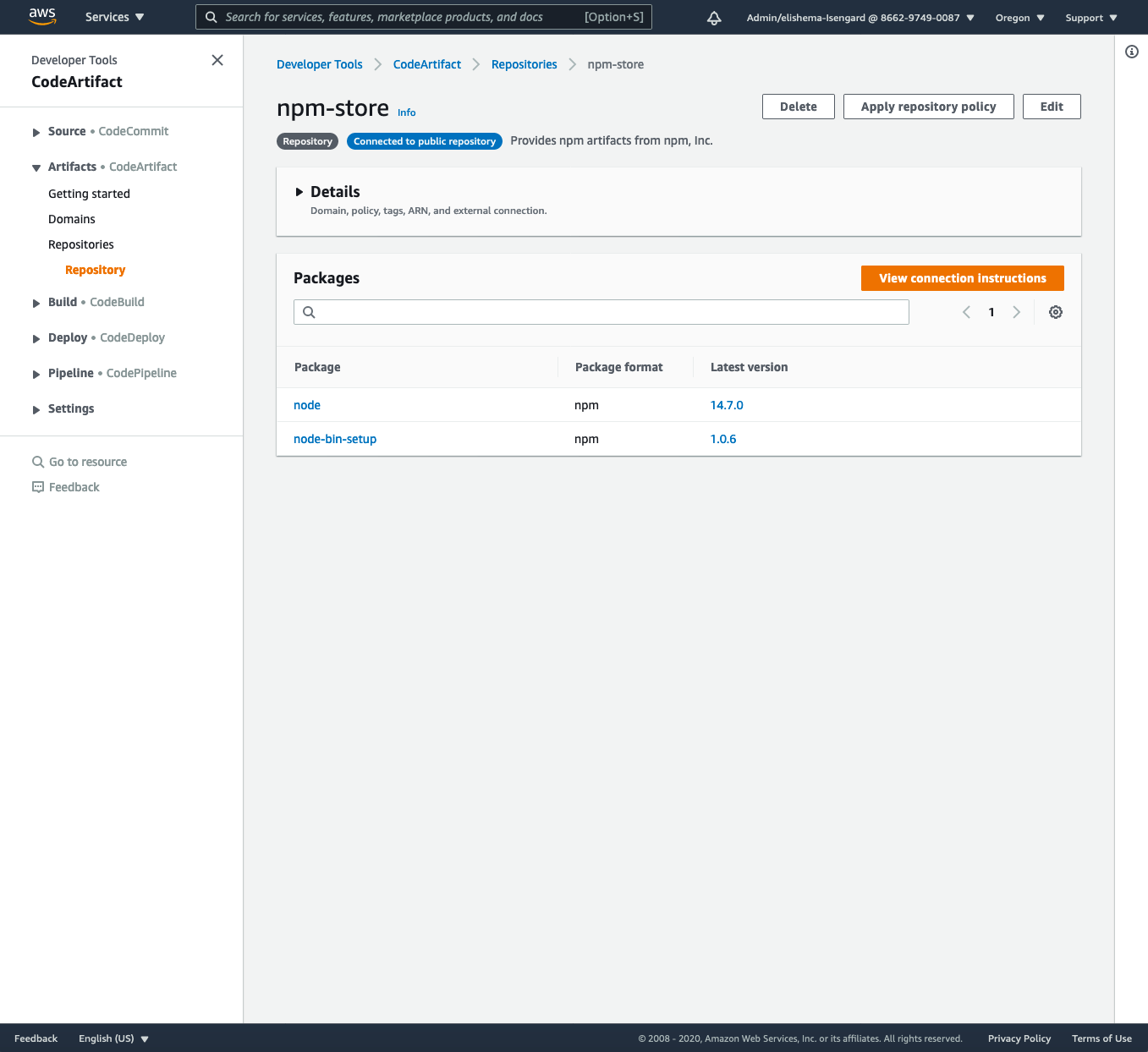Screen dimensions: 1148x1052
Task: Open version 14.7.0 link
Action: pyautogui.click(x=727, y=405)
